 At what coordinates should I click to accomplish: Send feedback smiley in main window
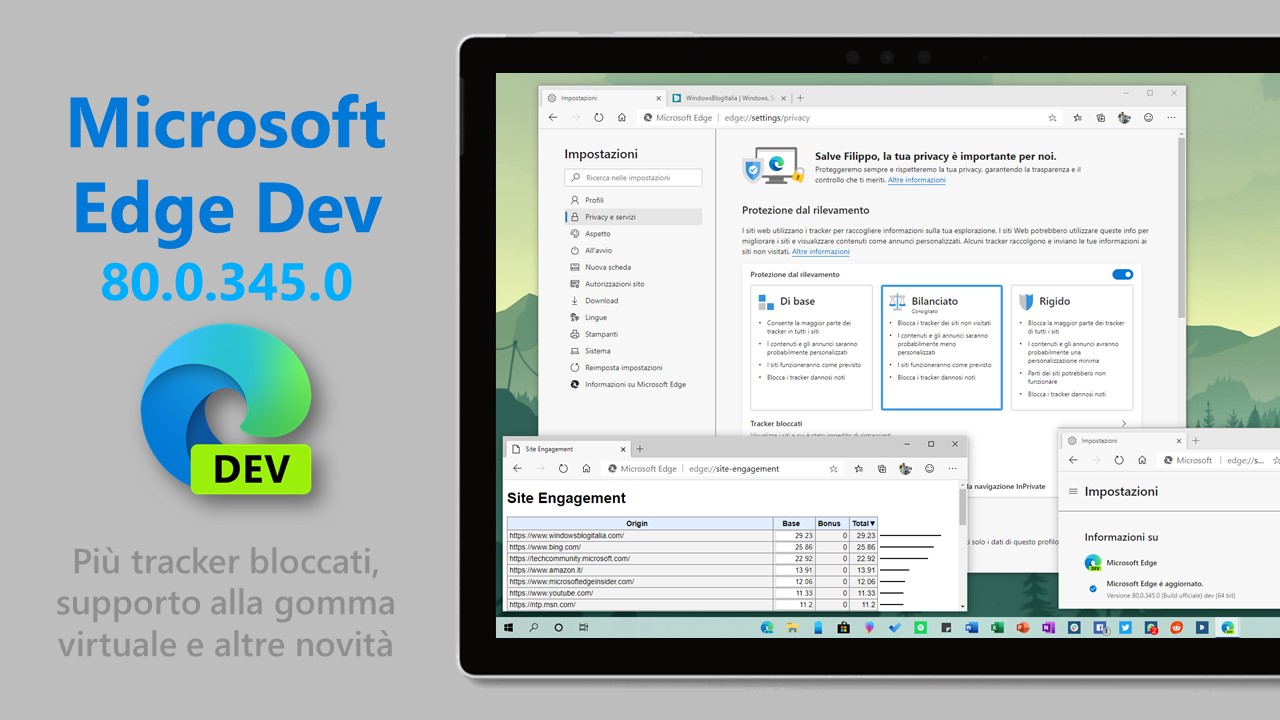[x=1148, y=117]
